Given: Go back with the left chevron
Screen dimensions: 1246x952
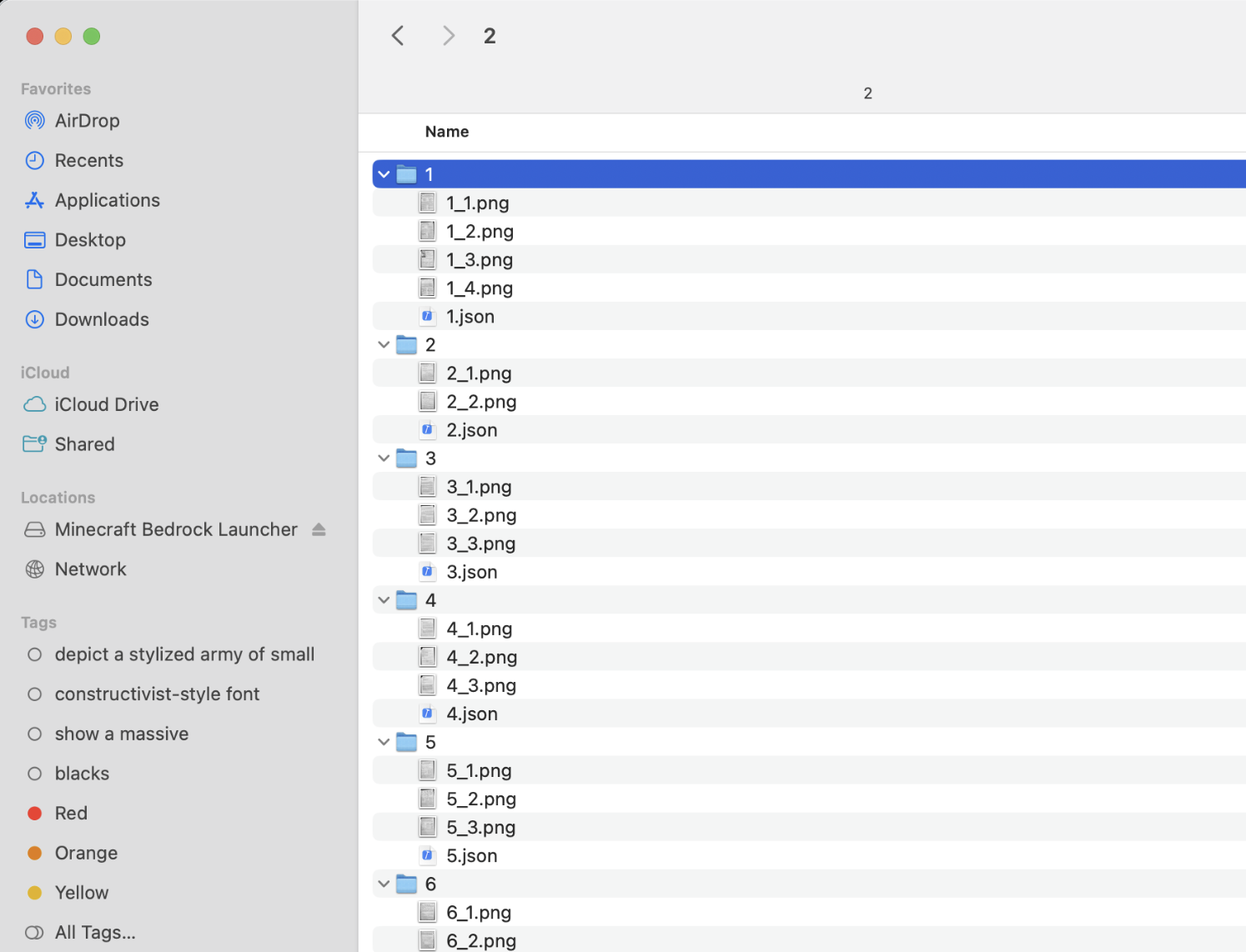Looking at the screenshot, I should (398, 36).
